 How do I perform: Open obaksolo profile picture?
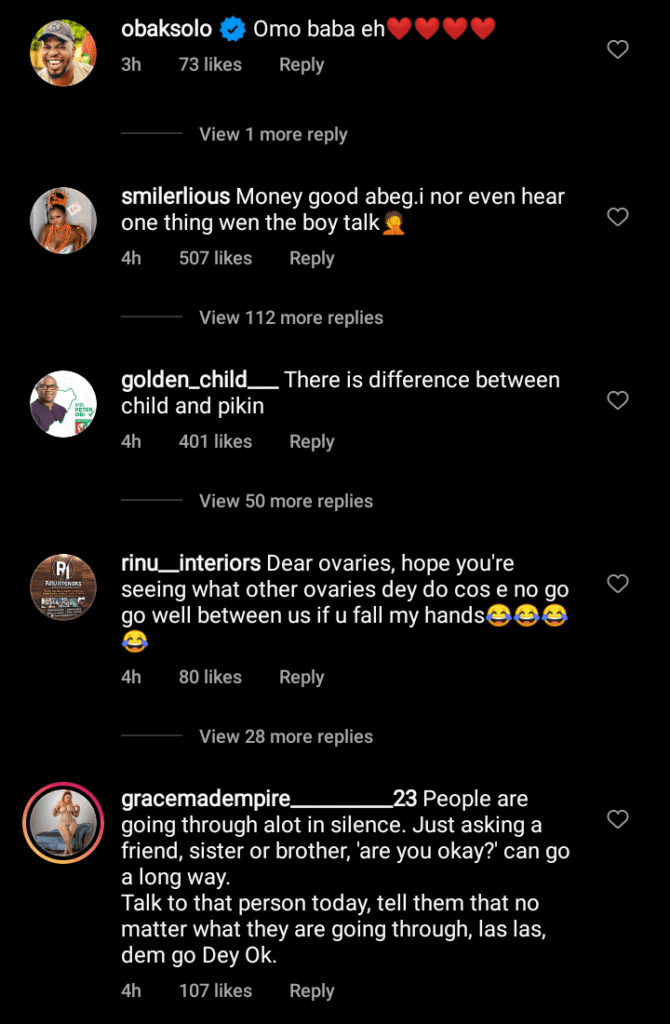[x=64, y=52]
